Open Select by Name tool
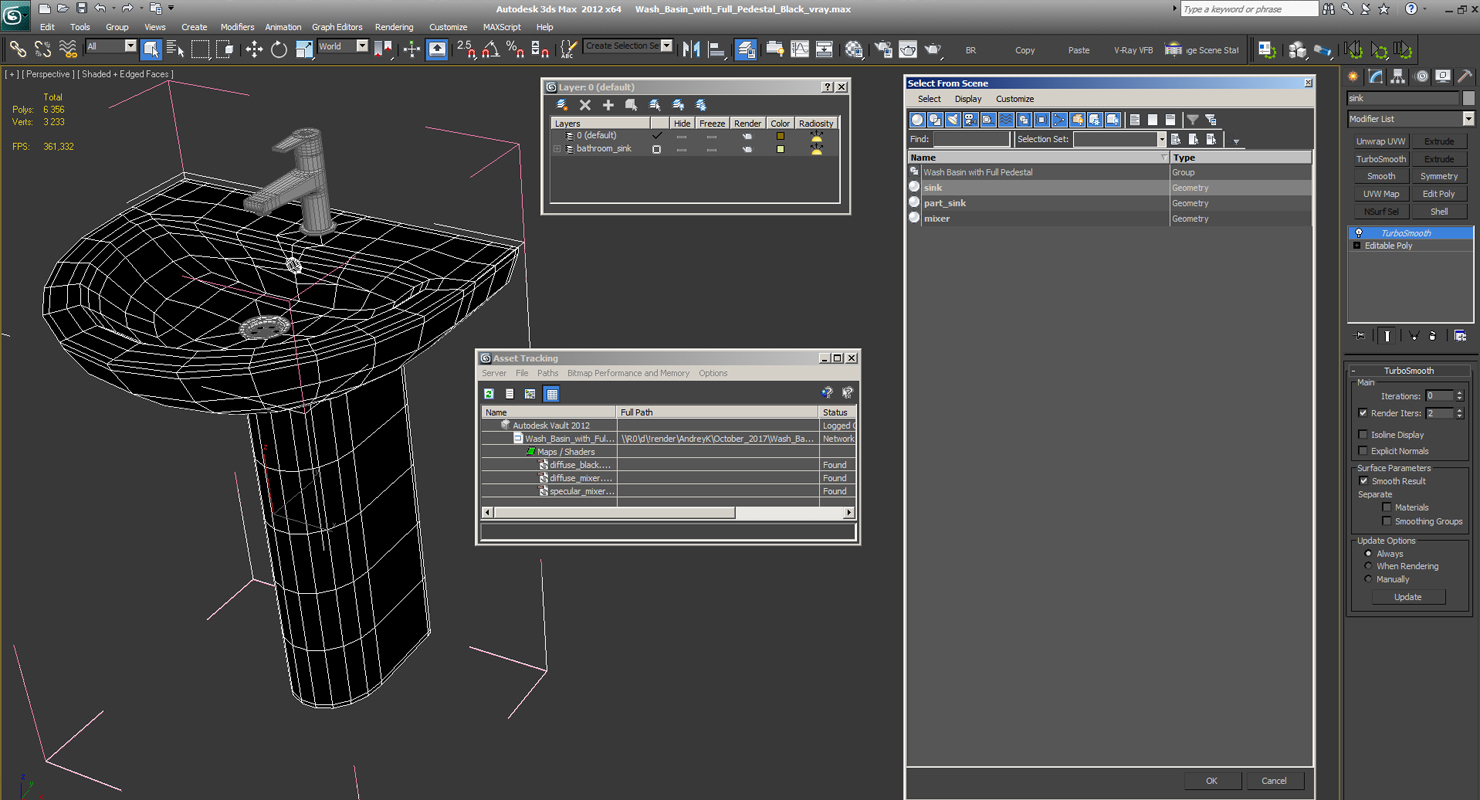Image resolution: width=1480 pixels, height=800 pixels. click(176, 49)
